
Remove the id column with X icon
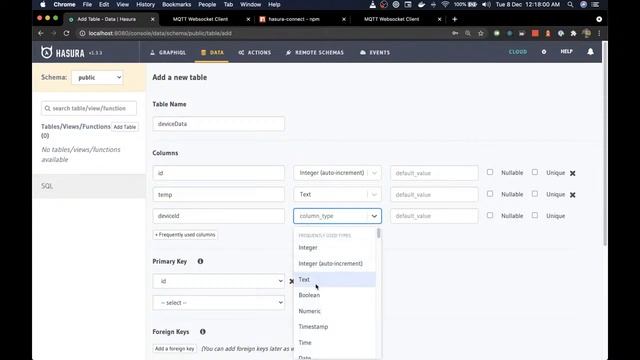click(x=573, y=173)
